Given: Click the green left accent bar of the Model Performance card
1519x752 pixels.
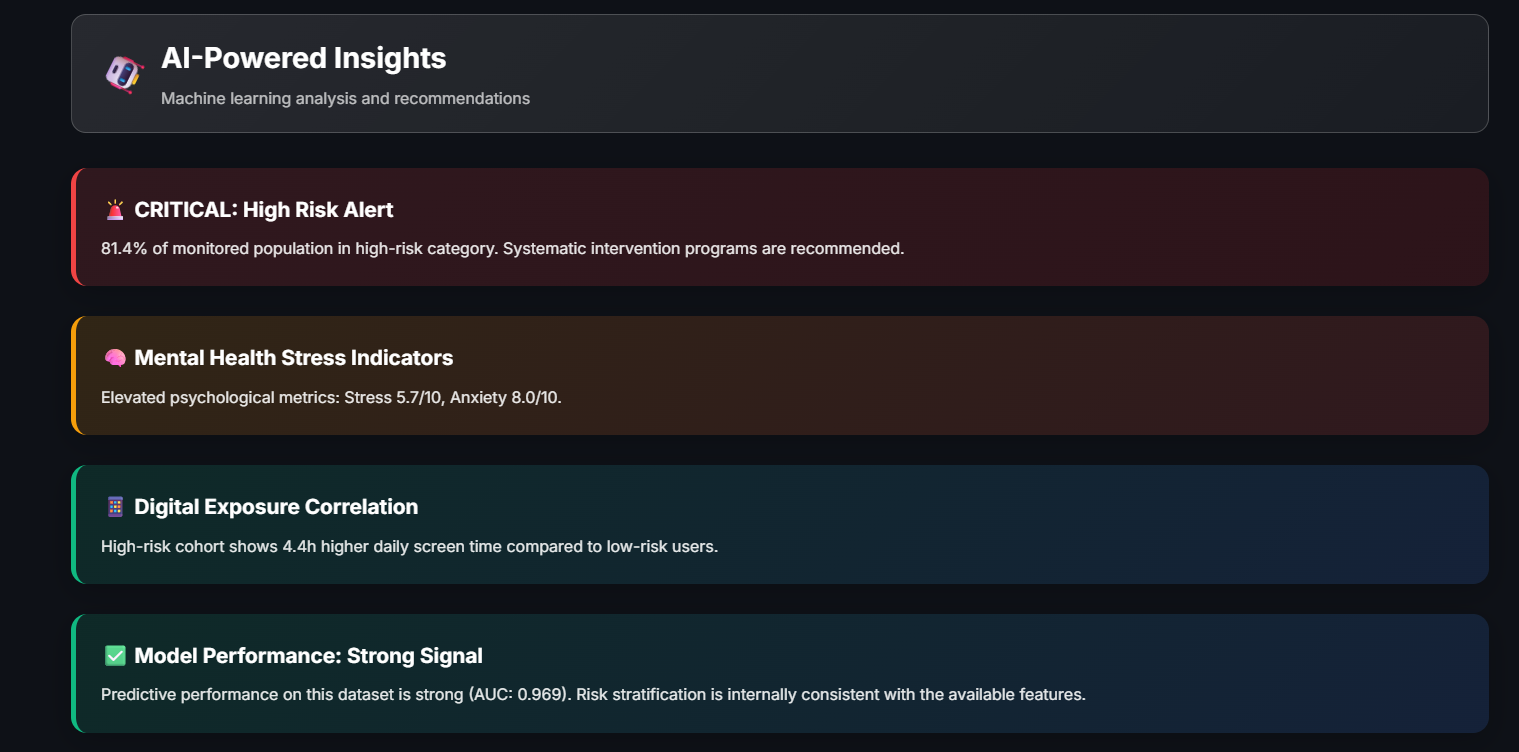Looking at the screenshot, I should point(74,673).
